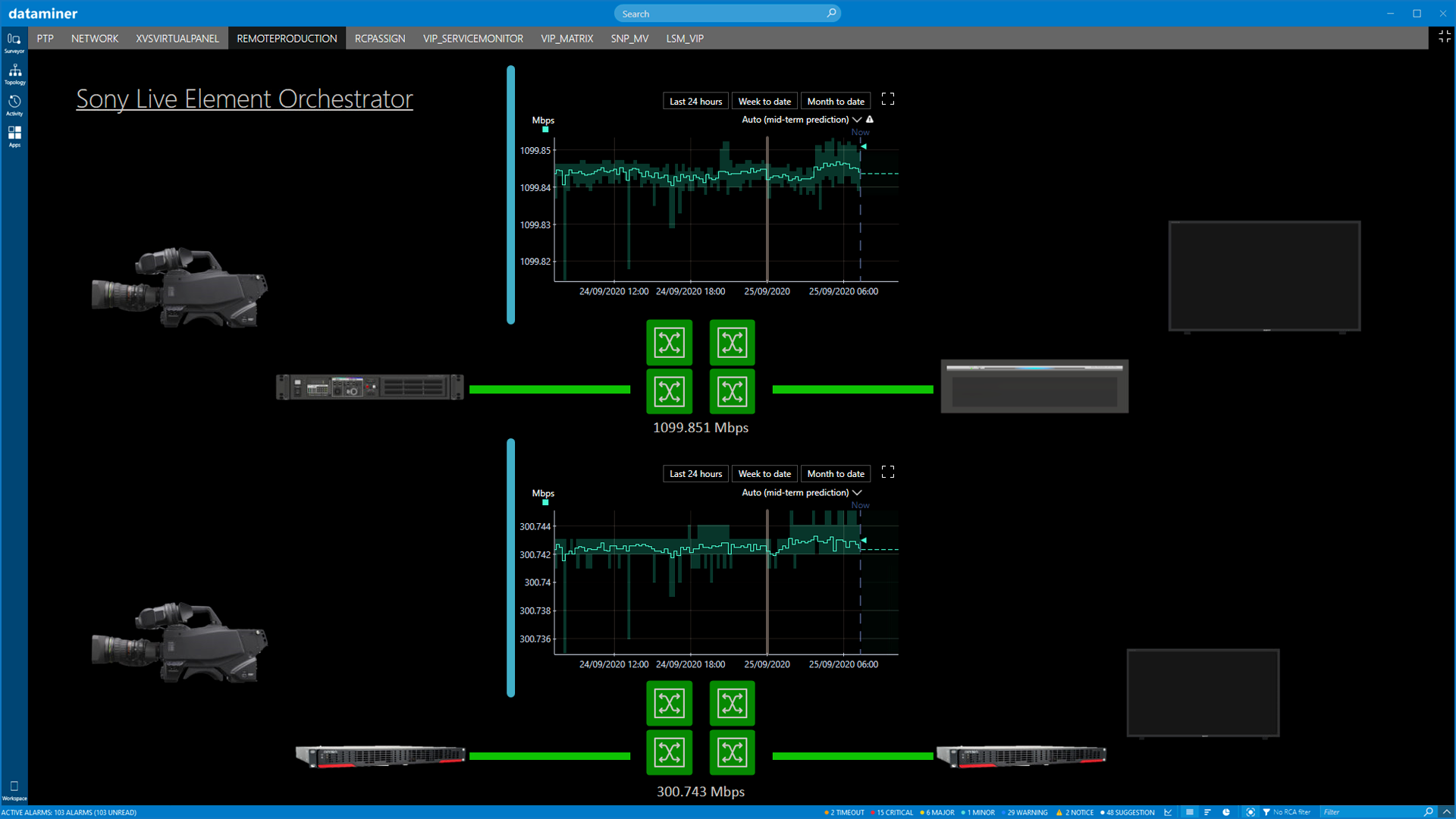This screenshot has height=819, width=1456.
Task: Filter alarms by 2 NOTICE
Action: coord(1075,812)
